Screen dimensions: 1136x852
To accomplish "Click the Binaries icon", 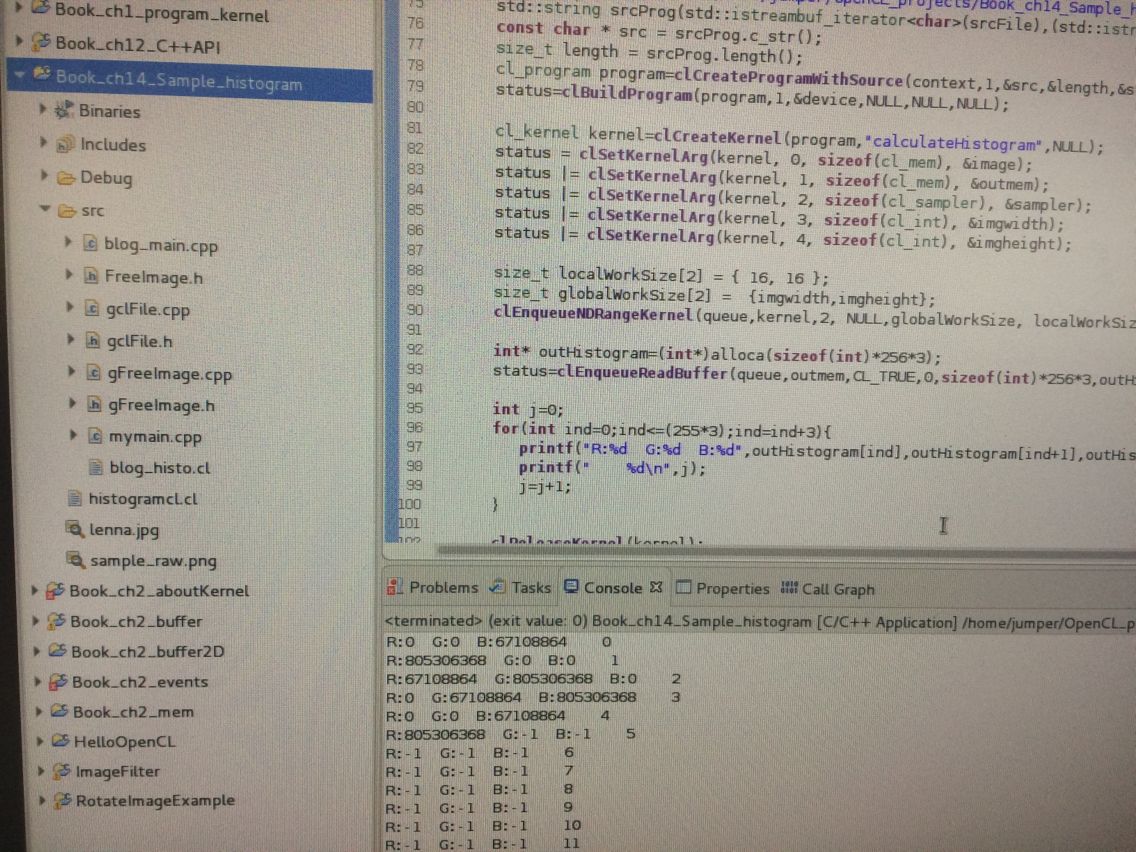I will [64, 110].
